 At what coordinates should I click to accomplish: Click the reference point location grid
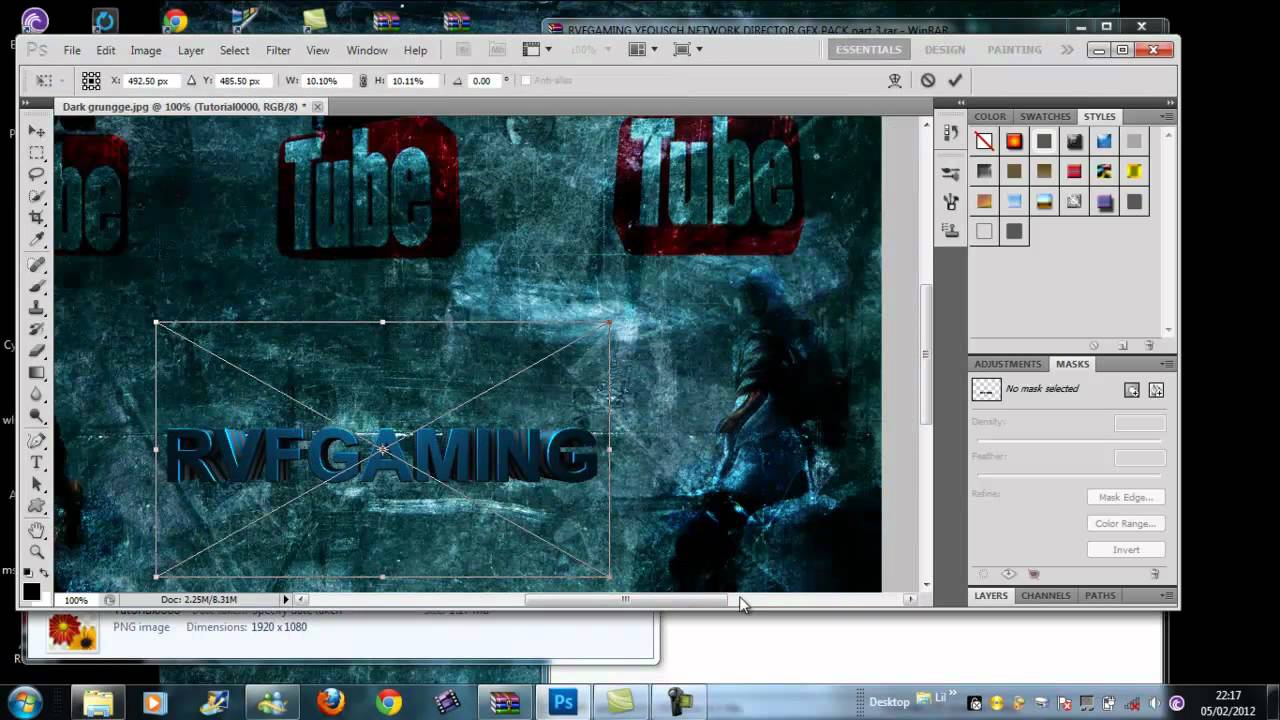[91, 81]
